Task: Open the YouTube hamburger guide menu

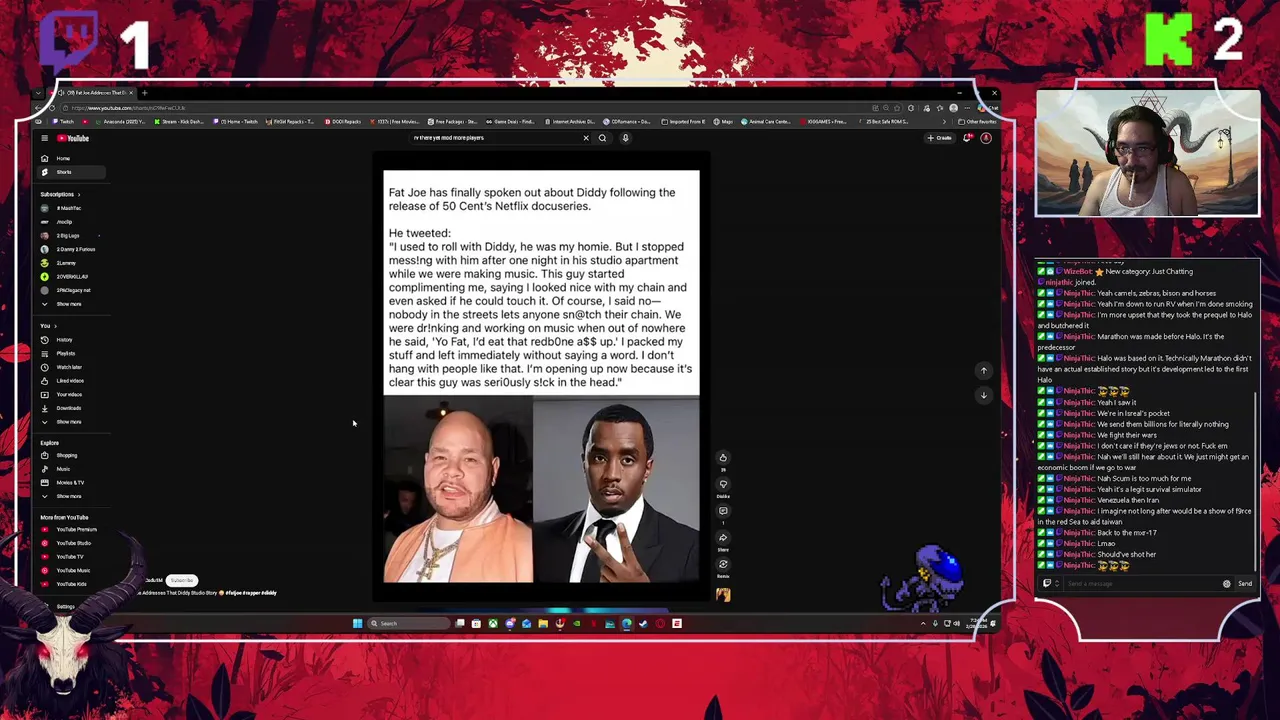Action: point(44,138)
